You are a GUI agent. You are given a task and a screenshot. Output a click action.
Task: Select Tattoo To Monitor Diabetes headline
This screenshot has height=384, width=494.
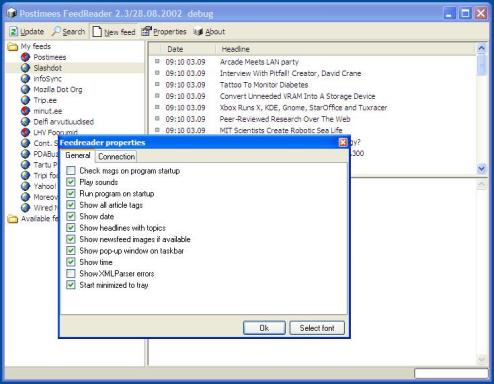[x=264, y=85]
